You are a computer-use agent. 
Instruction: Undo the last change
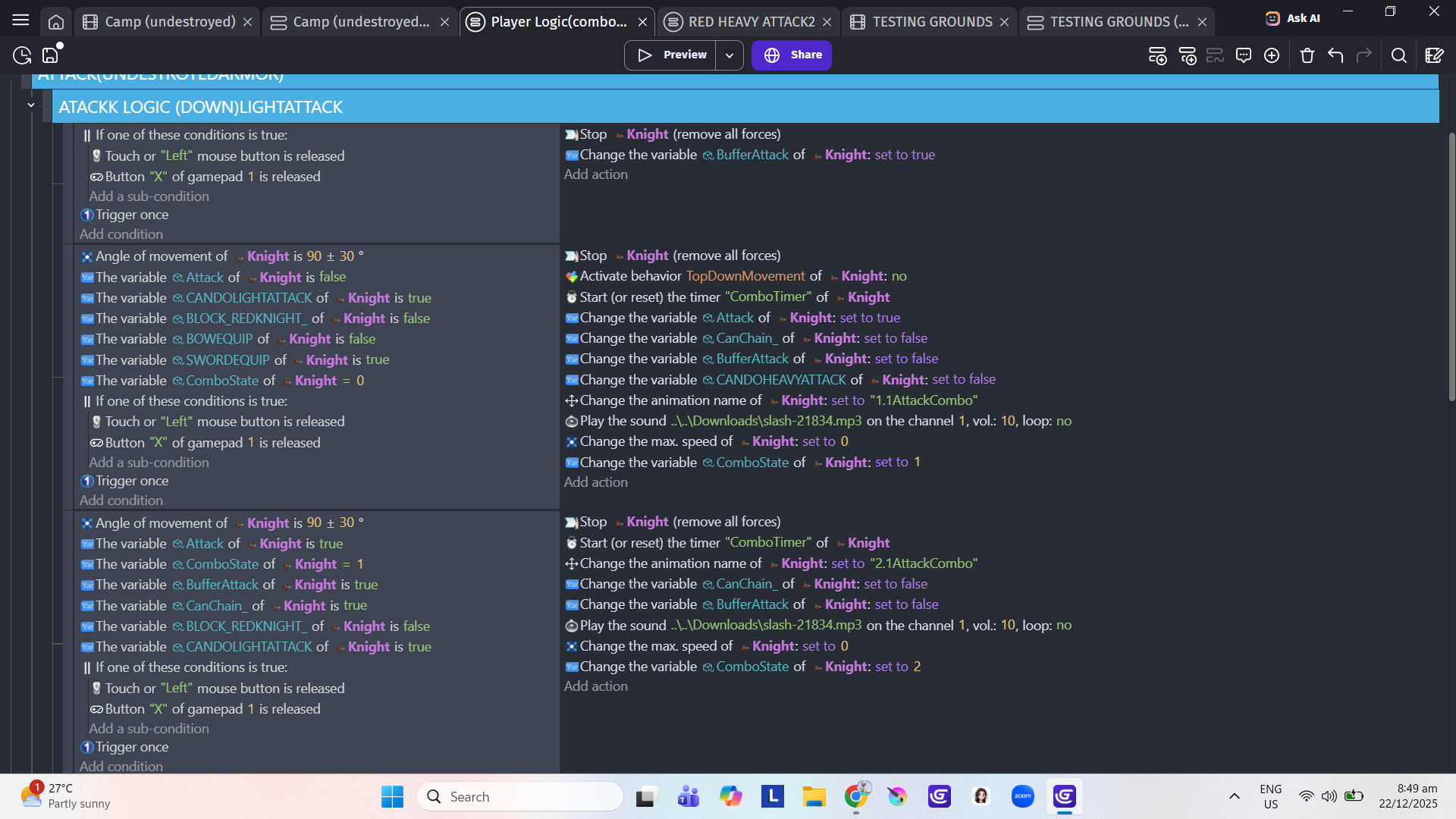pos(1335,55)
